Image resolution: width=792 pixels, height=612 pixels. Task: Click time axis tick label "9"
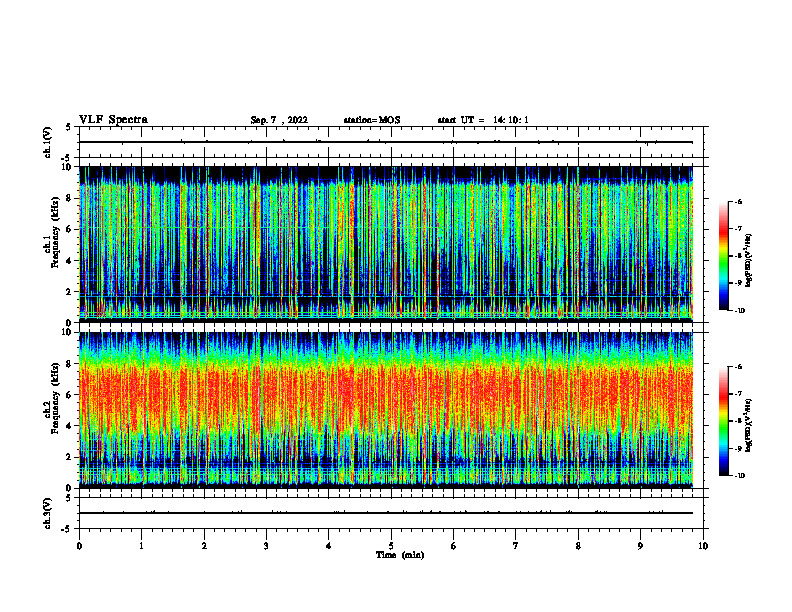point(640,546)
